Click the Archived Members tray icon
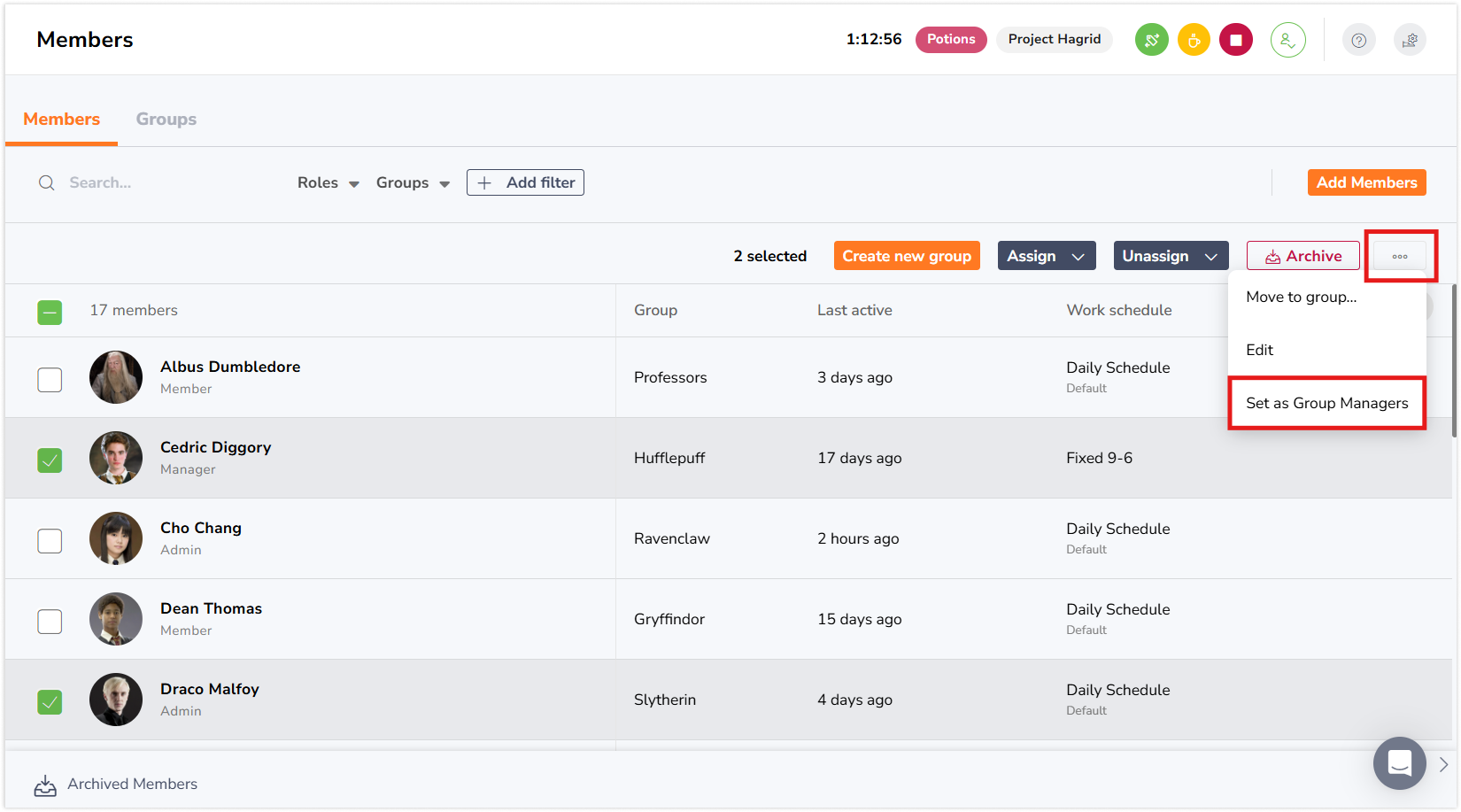 pyautogui.click(x=45, y=785)
